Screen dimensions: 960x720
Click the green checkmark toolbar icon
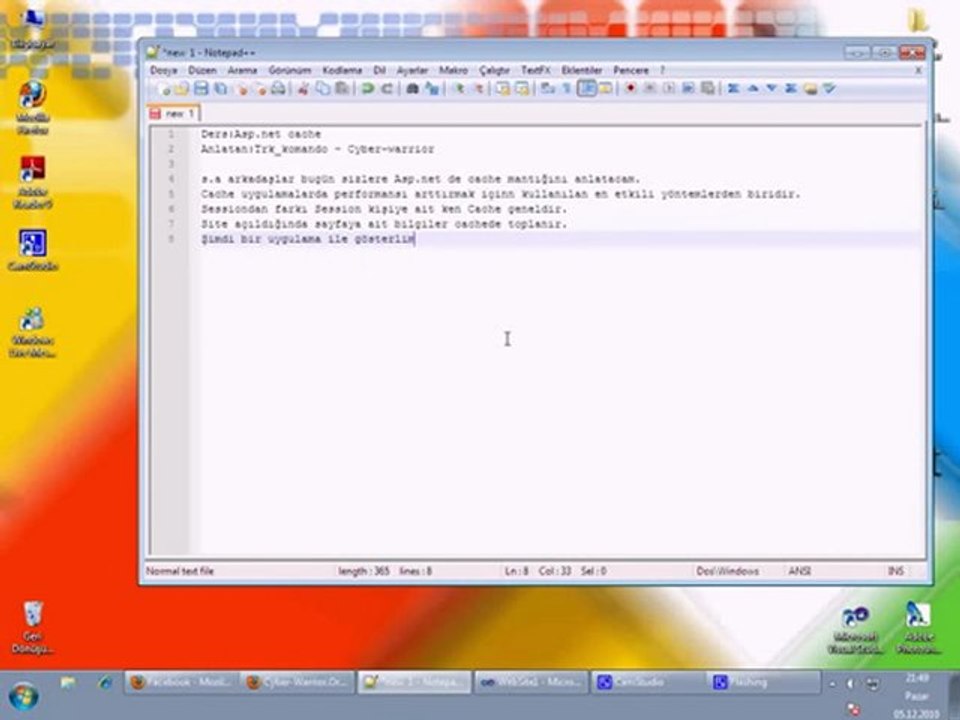[x=830, y=89]
